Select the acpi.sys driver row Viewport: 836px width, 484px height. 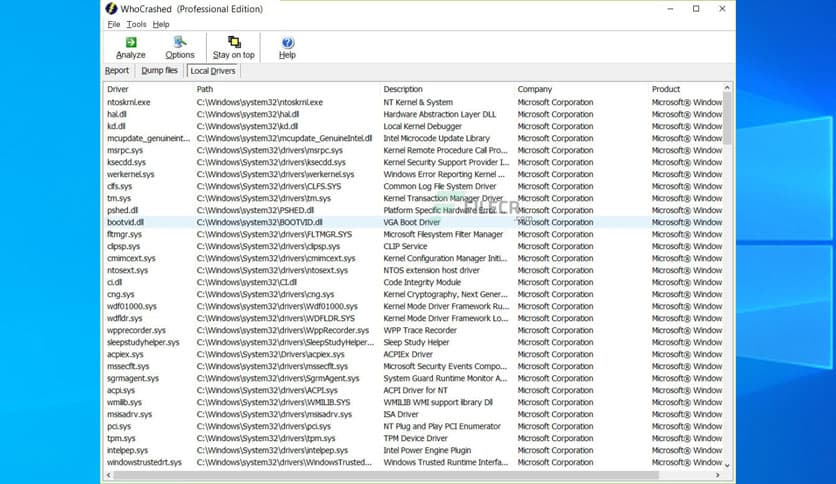click(x=414, y=390)
